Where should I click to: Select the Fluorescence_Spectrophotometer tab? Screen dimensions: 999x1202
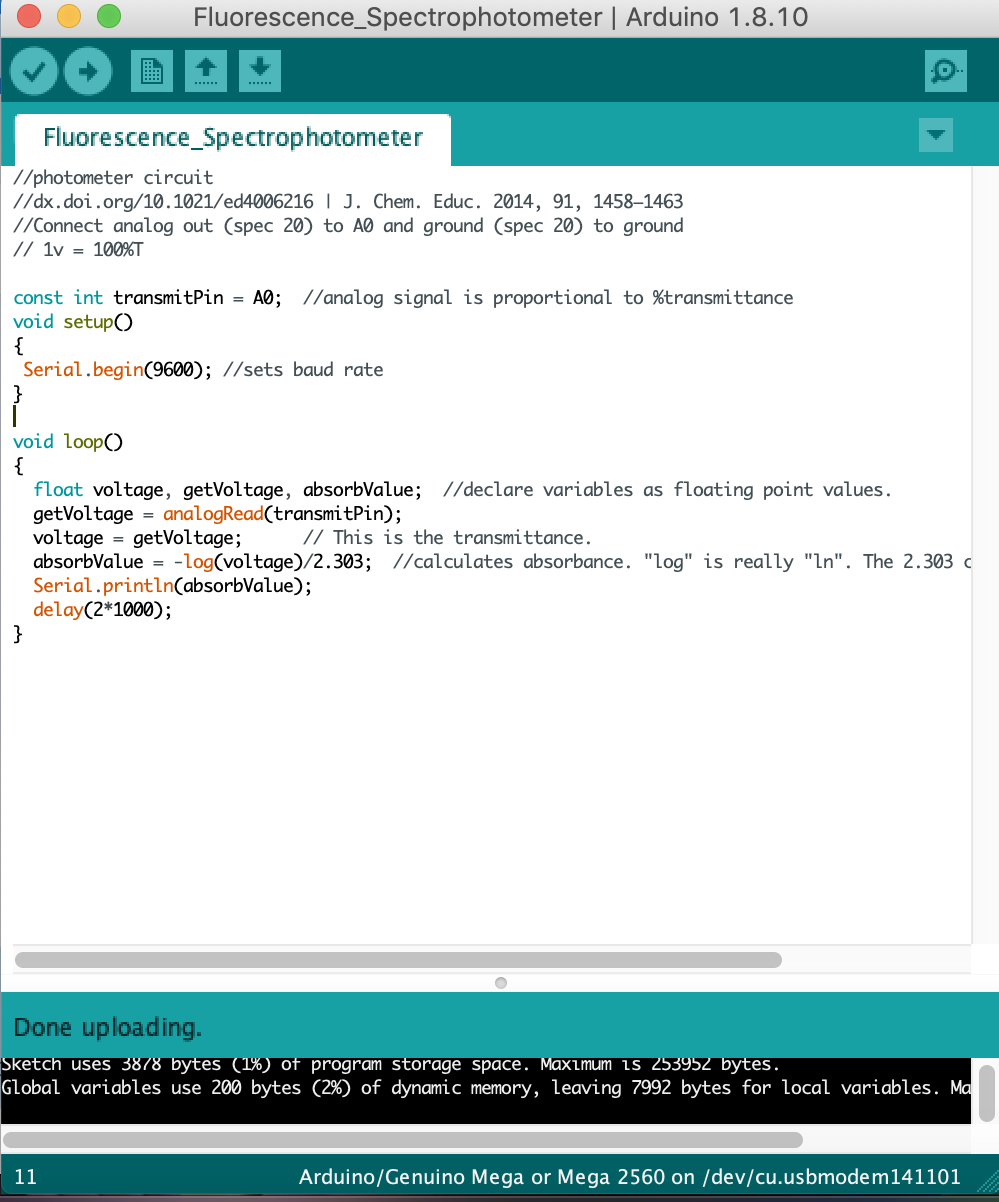tap(233, 138)
